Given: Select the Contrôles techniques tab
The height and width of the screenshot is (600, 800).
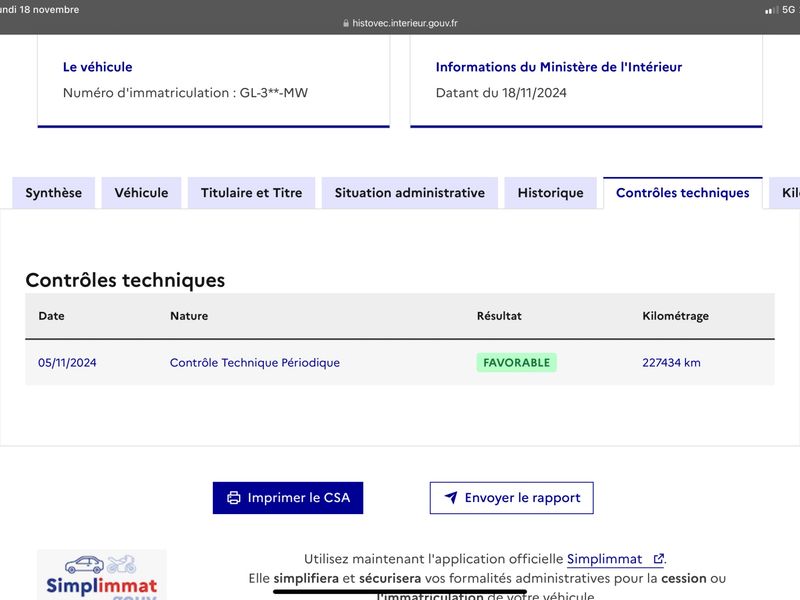Looking at the screenshot, I should click(x=683, y=193).
